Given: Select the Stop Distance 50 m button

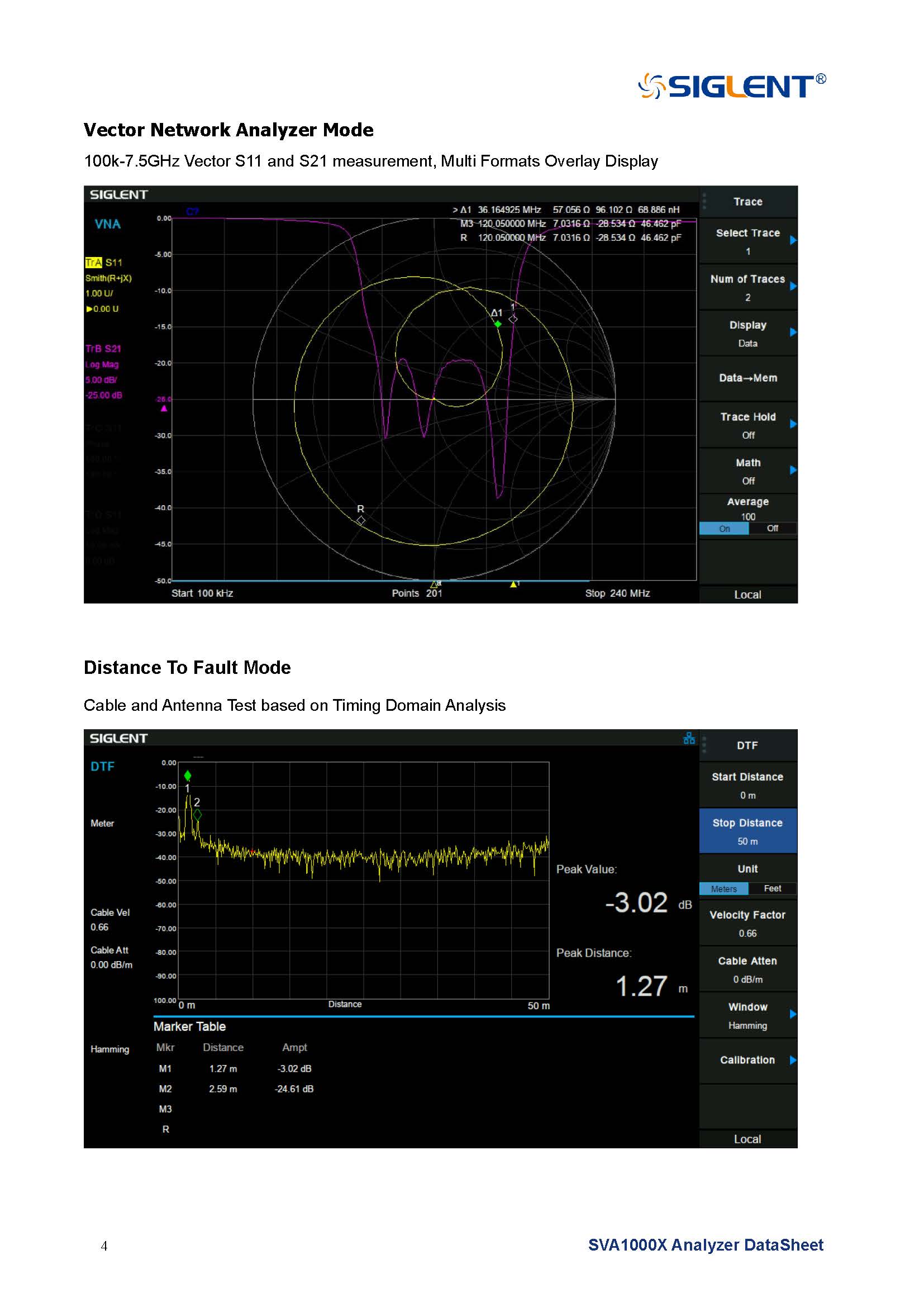Looking at the screenshot, I should tap(747, 831).
